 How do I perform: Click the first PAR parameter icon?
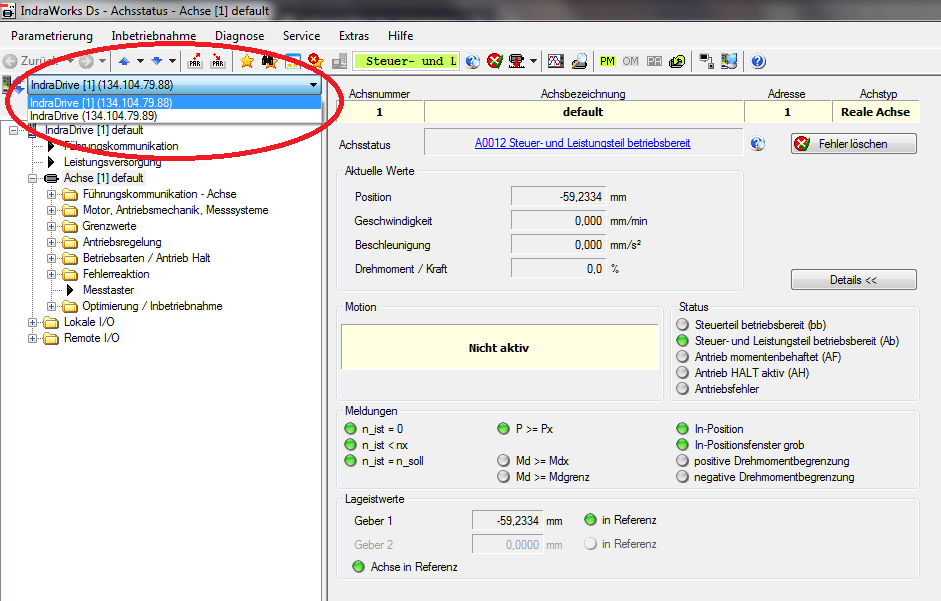[195, 61]
